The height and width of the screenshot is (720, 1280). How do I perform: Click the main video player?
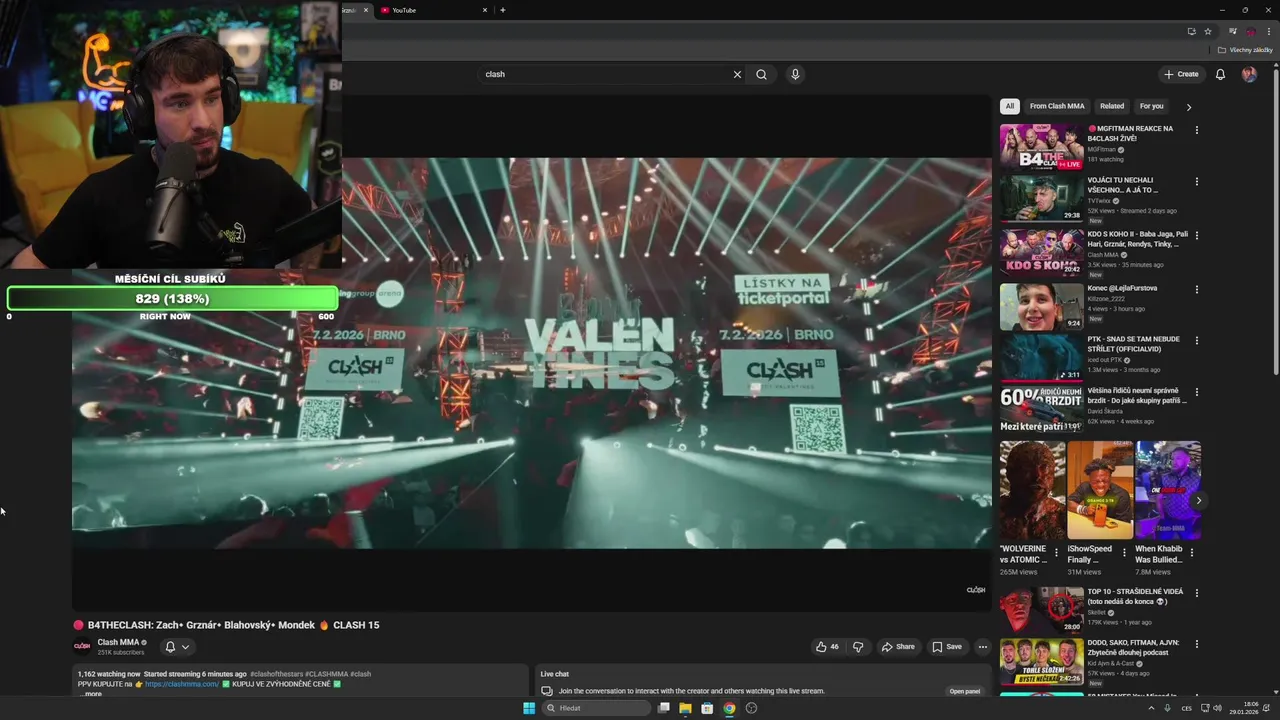click(x=531, y=353)
